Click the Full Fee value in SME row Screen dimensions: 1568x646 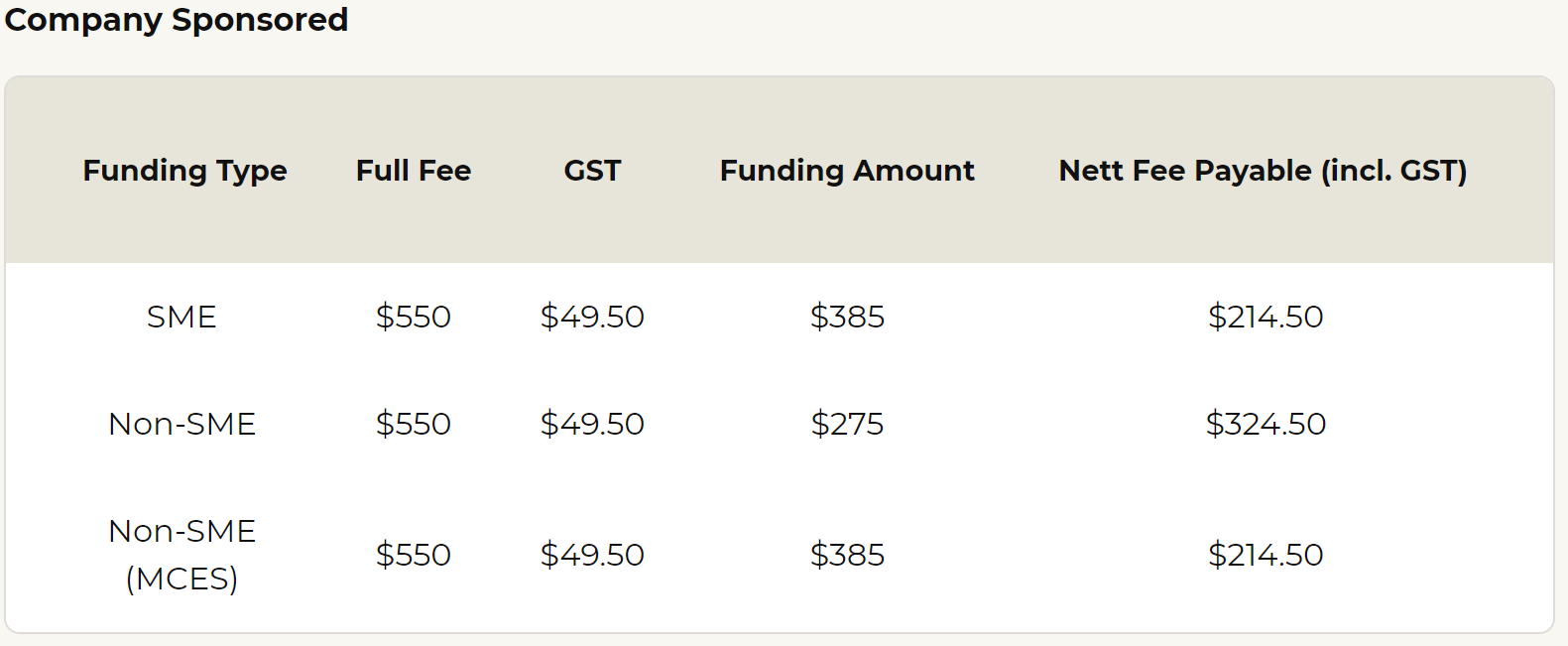pos(414,317)
